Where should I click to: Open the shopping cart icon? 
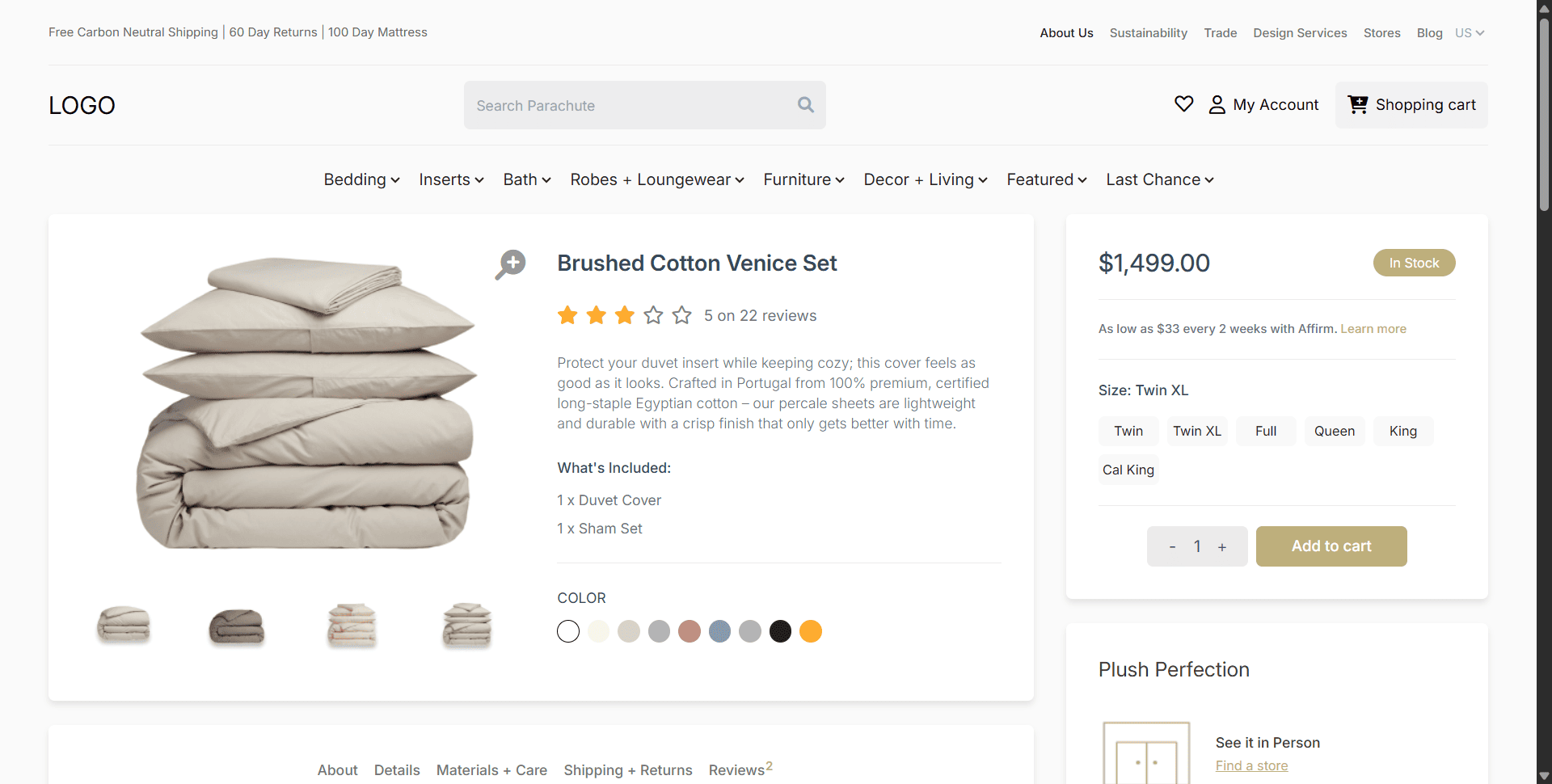(1357, 104)
